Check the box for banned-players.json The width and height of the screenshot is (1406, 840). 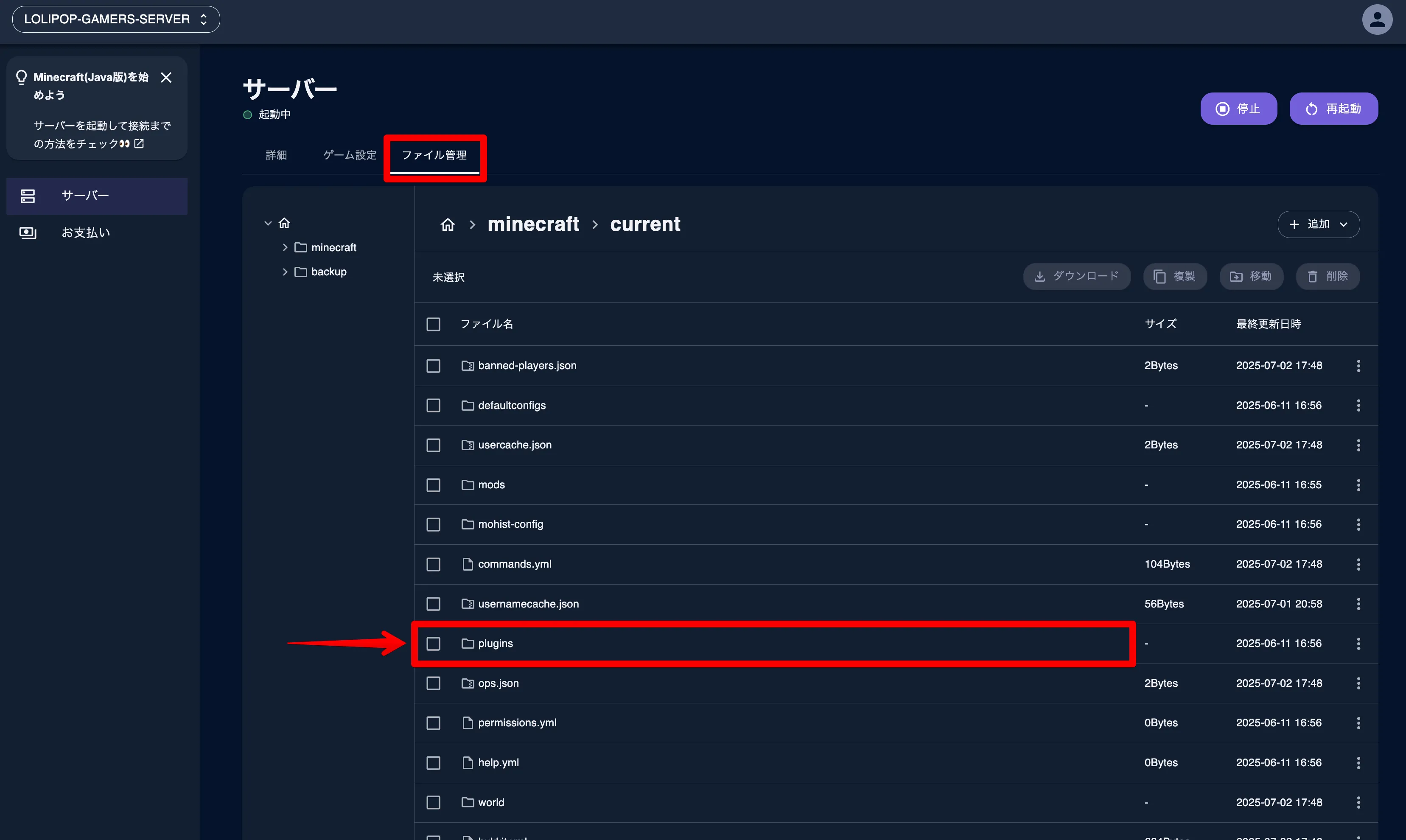[434, 366]
